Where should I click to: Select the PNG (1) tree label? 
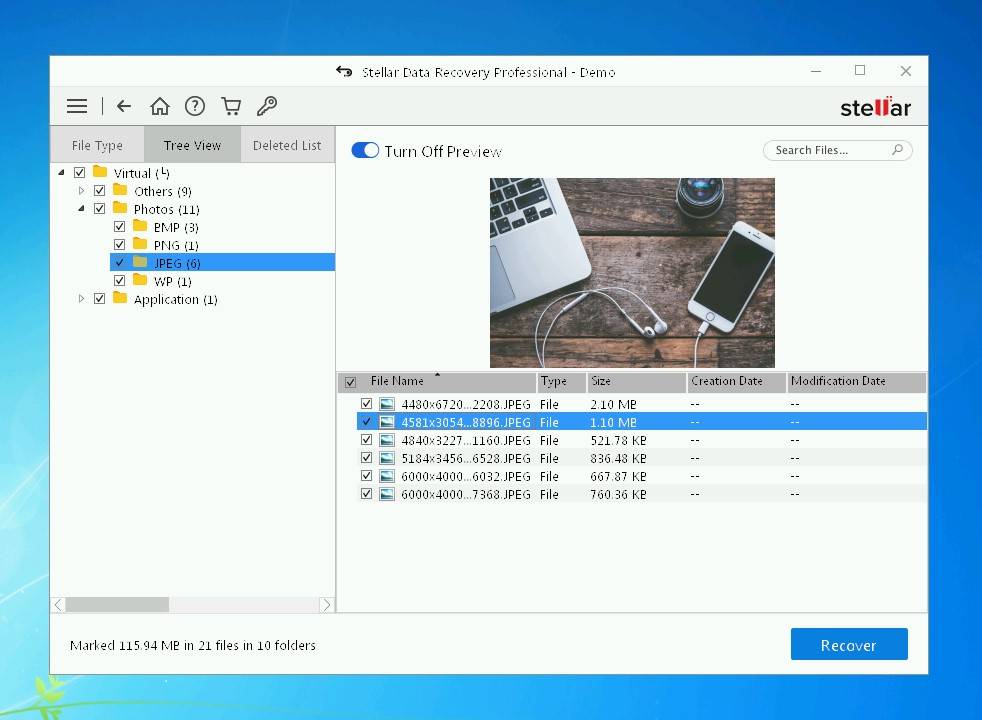(176, 245)
